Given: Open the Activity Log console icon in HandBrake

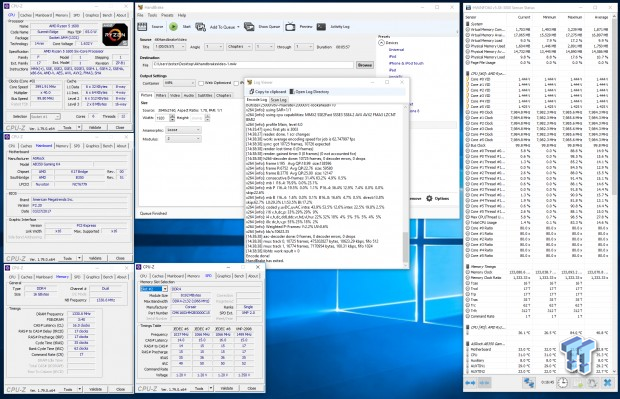Looking at the screenshot, I should pos(321,26).
